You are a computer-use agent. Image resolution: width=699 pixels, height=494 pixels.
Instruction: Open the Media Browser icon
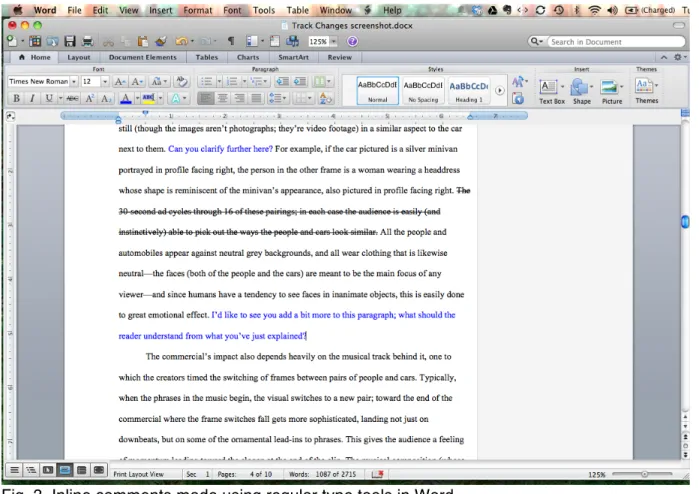(x=292, y=41)
